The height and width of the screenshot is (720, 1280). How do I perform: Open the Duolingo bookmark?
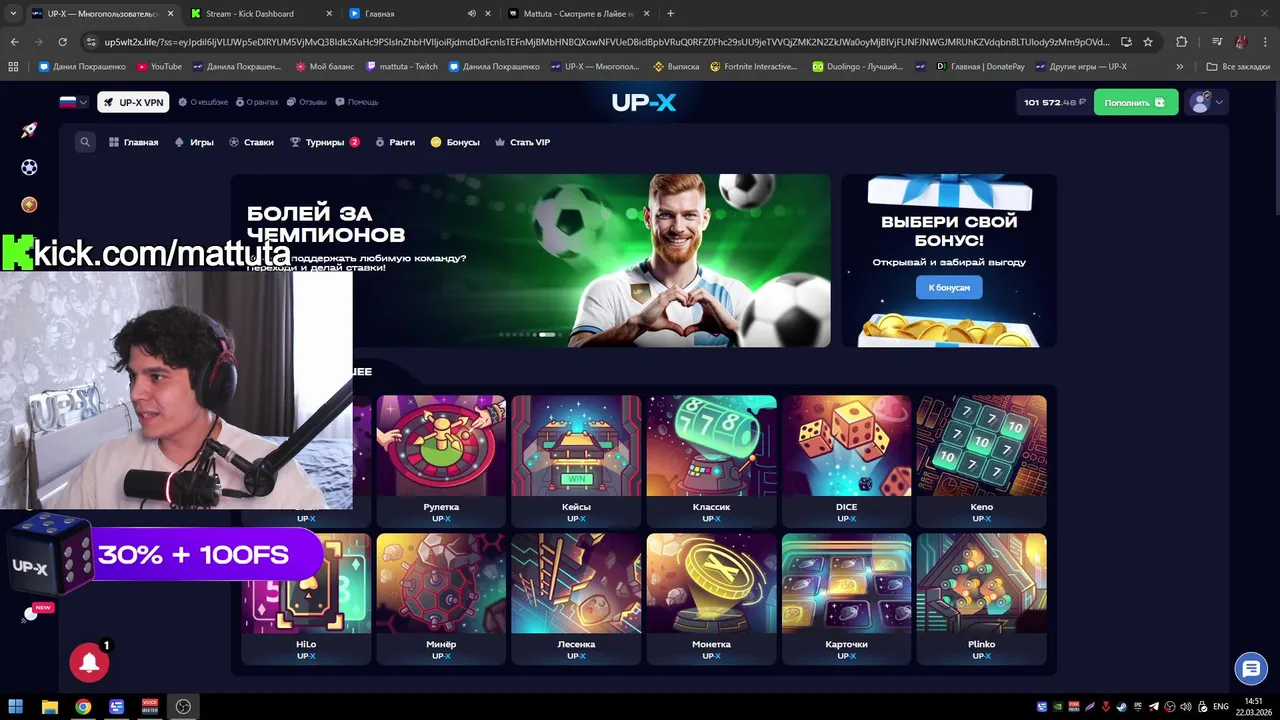click(x=857, y=67)
